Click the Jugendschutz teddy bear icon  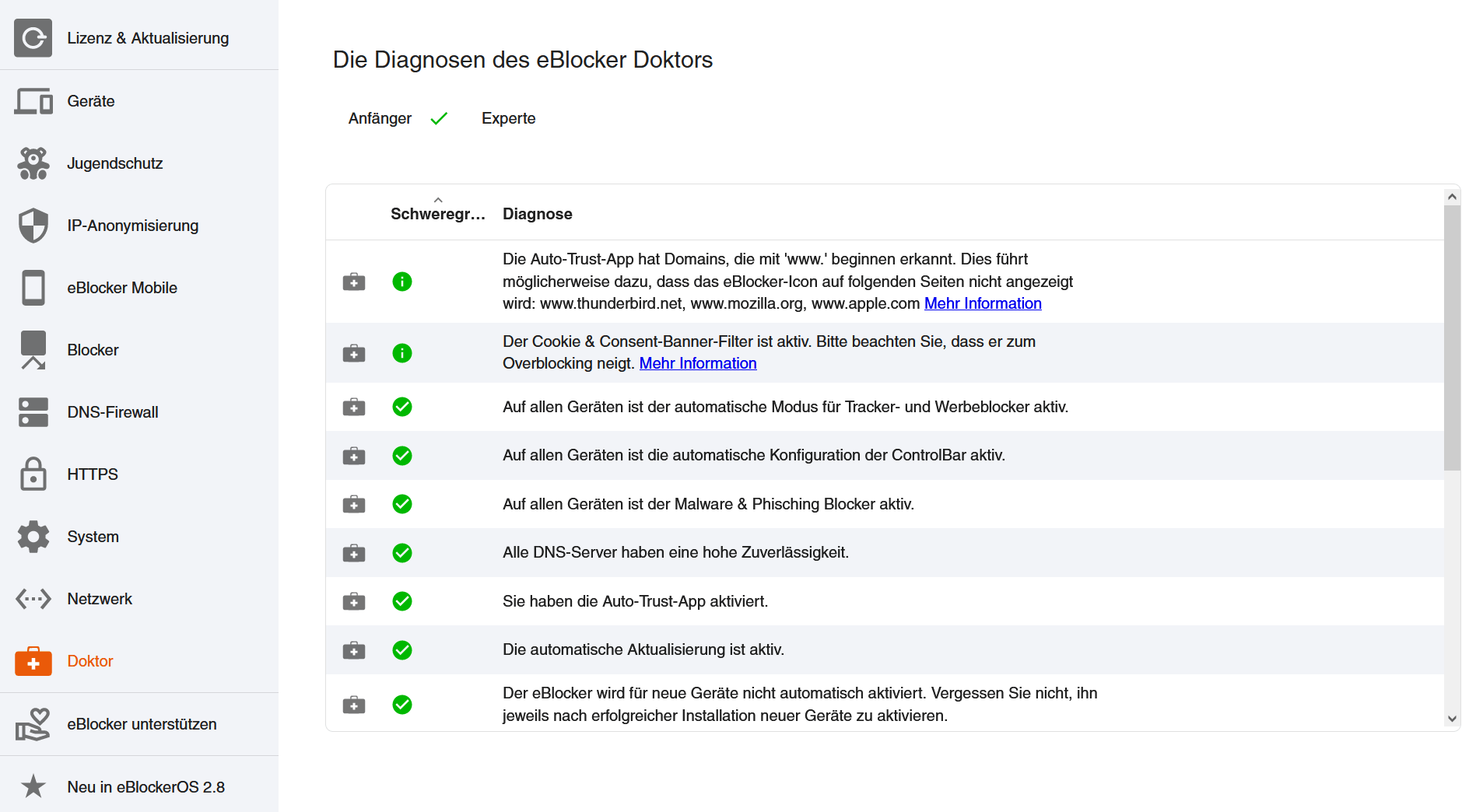point(33,163)
